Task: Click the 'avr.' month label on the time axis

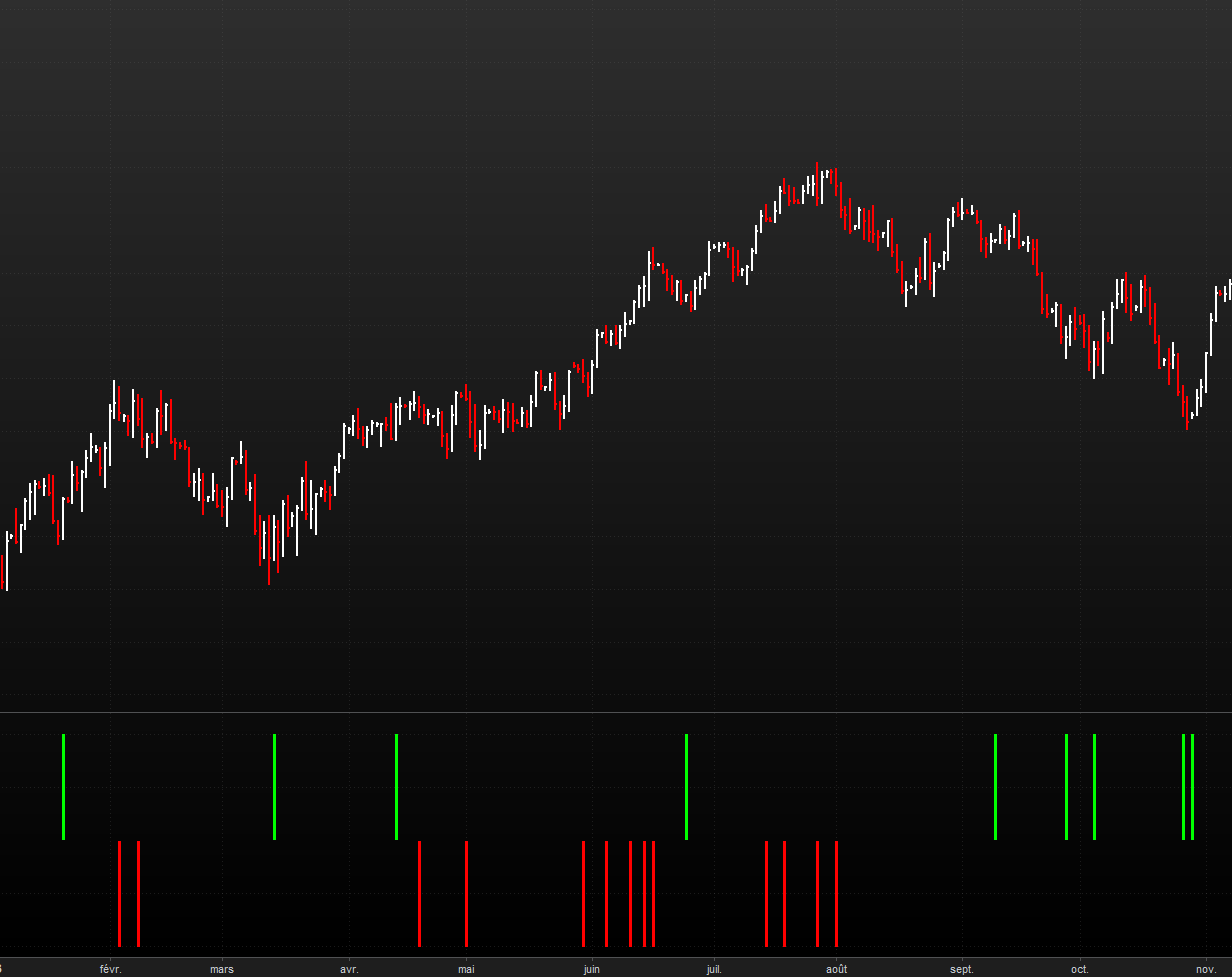Action: (x=349, y=969)
